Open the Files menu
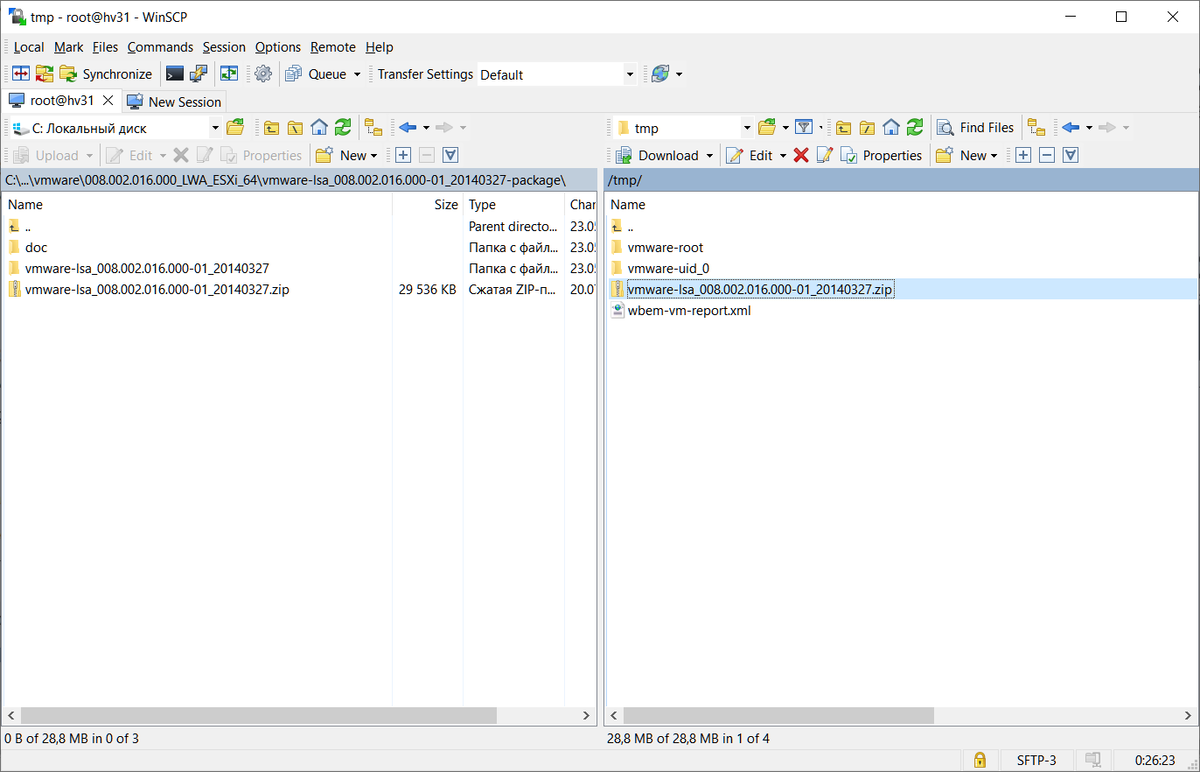 [x=105, y=47]
